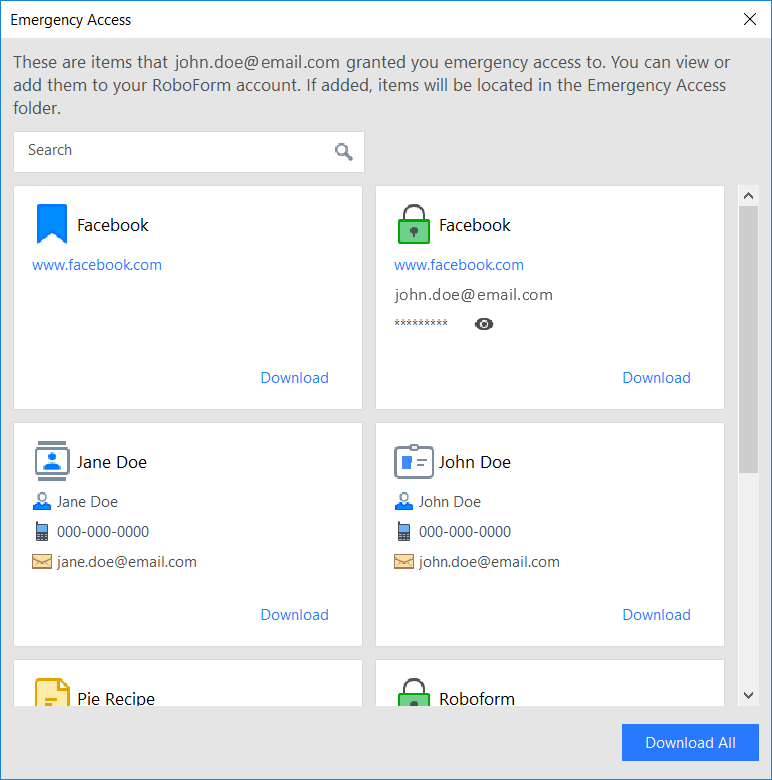Click john.doe@email.com in John Doe card
This screenshot has height=780, width=772.
[489, 562]
